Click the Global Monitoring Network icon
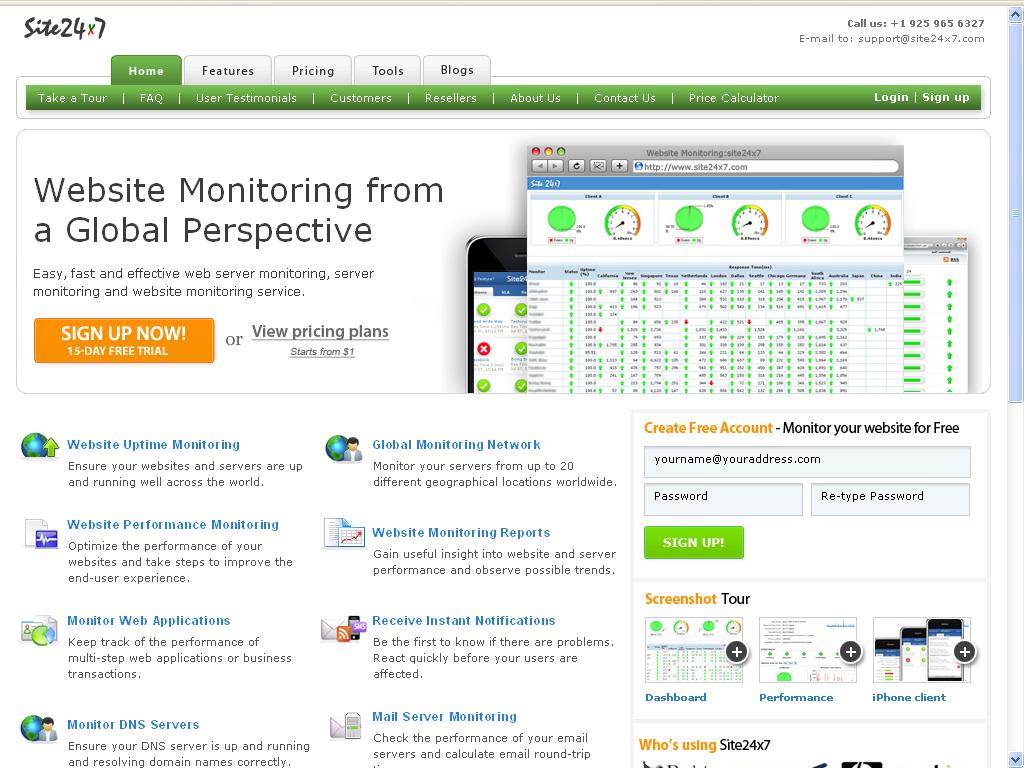This screenshot has height=768, width=1024. pyautogui.click(x=343, y=449)
